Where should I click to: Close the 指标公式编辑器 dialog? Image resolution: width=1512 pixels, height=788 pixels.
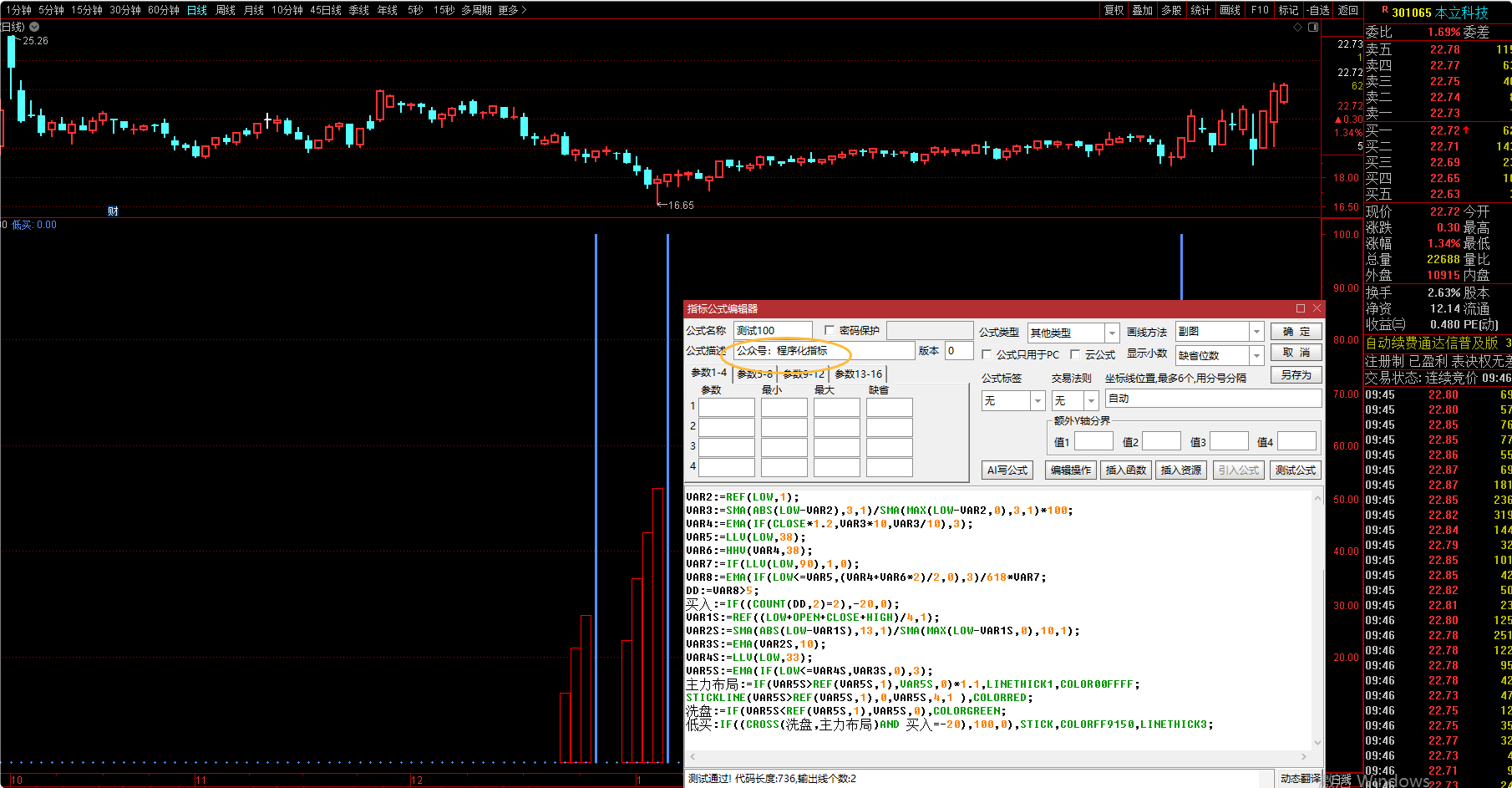[x=1317, y=308]
